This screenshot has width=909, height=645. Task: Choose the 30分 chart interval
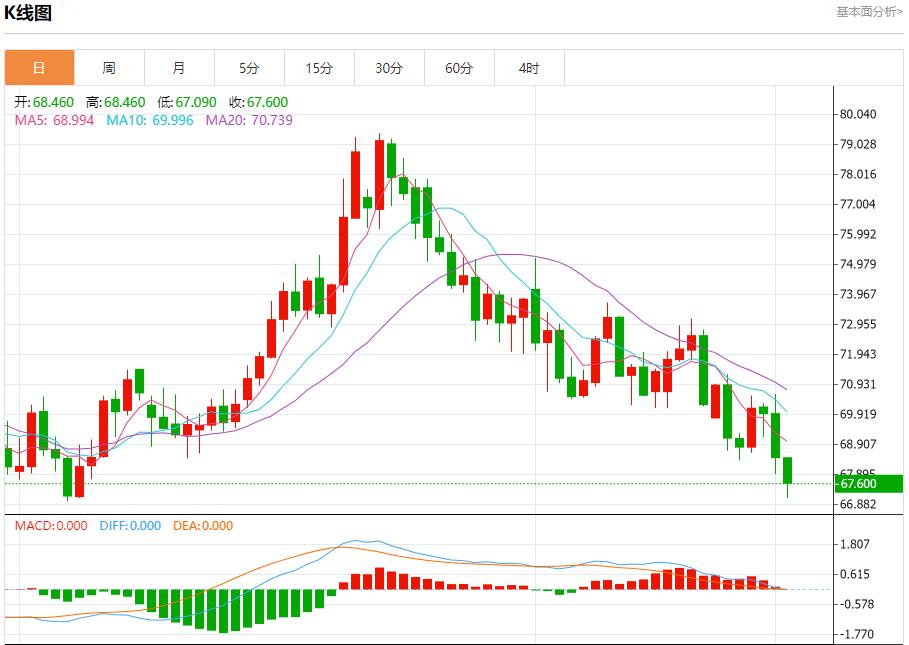coord(389,68)
